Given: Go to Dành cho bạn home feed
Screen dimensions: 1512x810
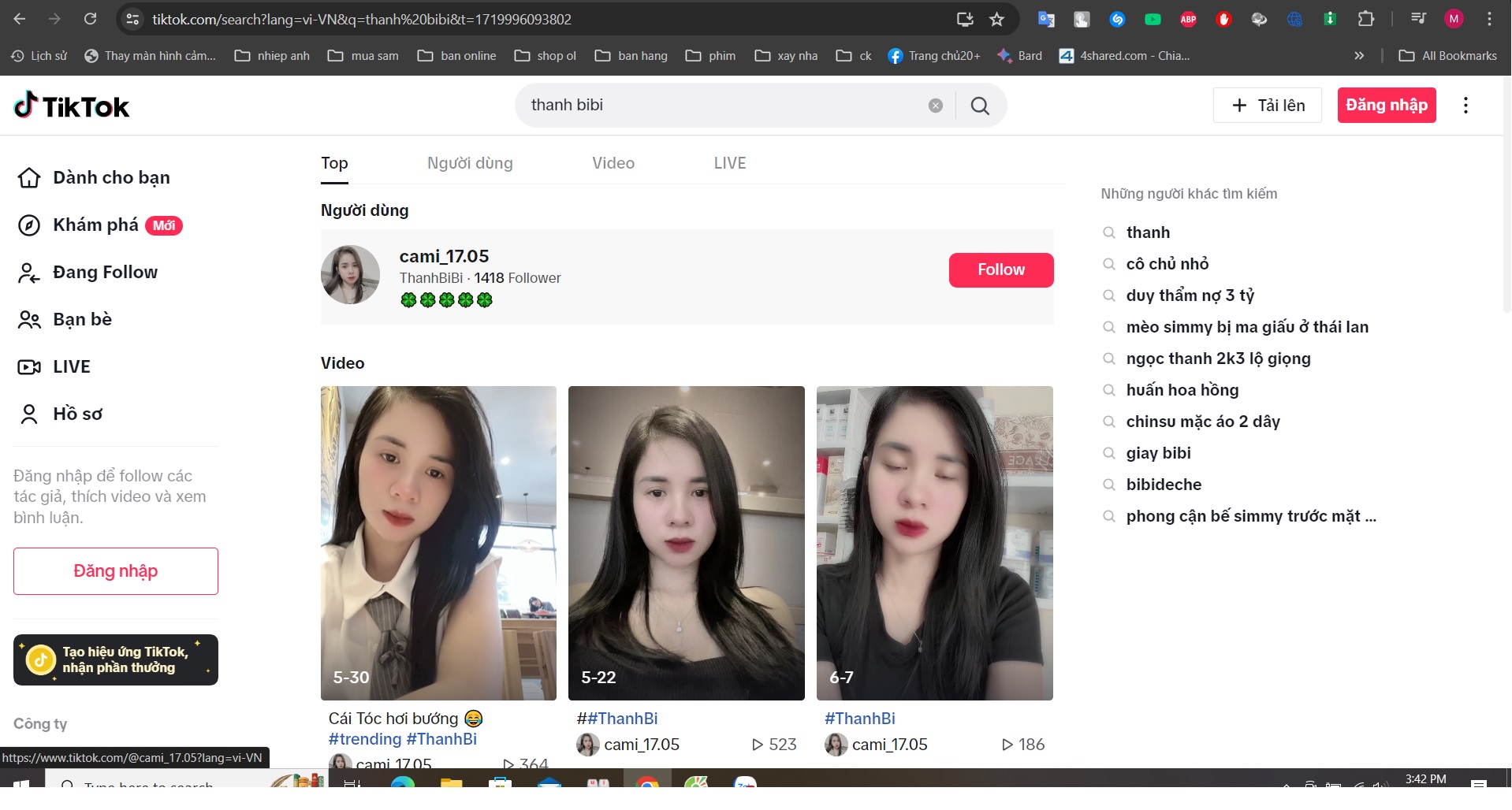Looking at the screenshot, I should 110,178.
